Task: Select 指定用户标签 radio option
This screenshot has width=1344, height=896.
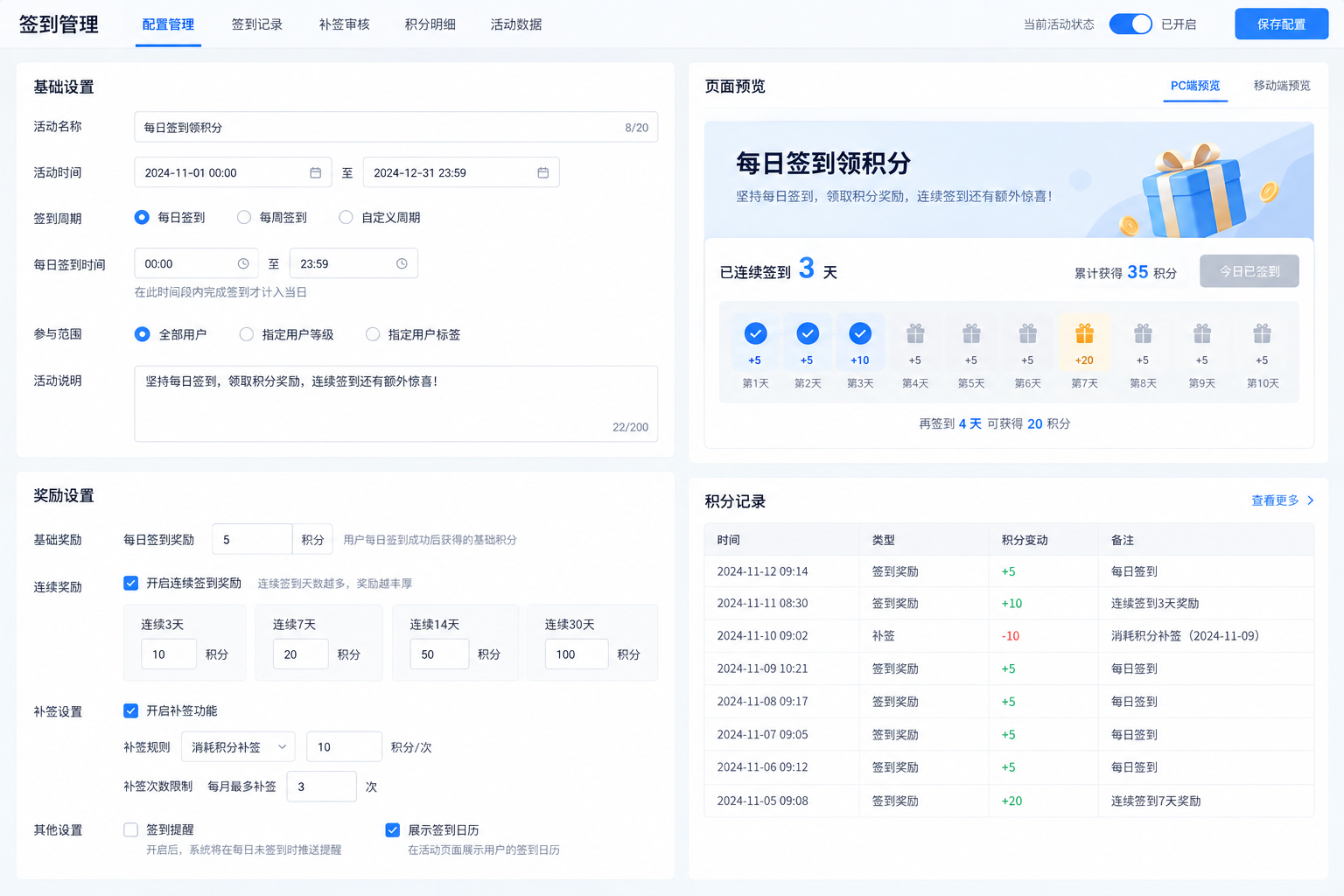Action: click(x=373, y=334)
